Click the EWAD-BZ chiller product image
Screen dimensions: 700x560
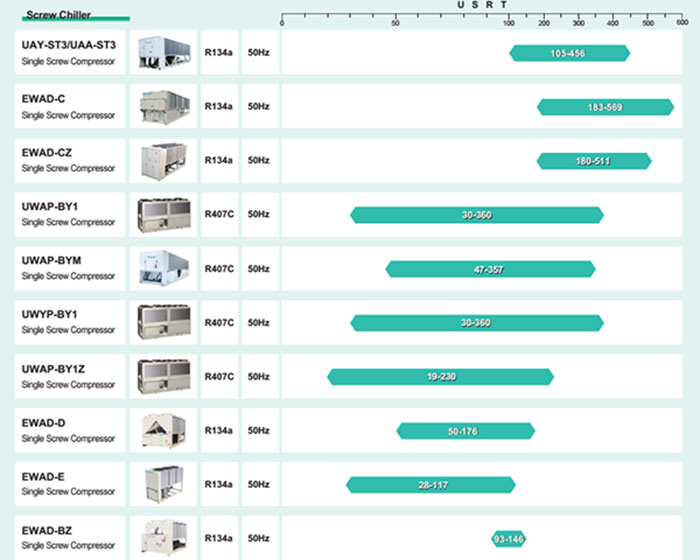164,538
